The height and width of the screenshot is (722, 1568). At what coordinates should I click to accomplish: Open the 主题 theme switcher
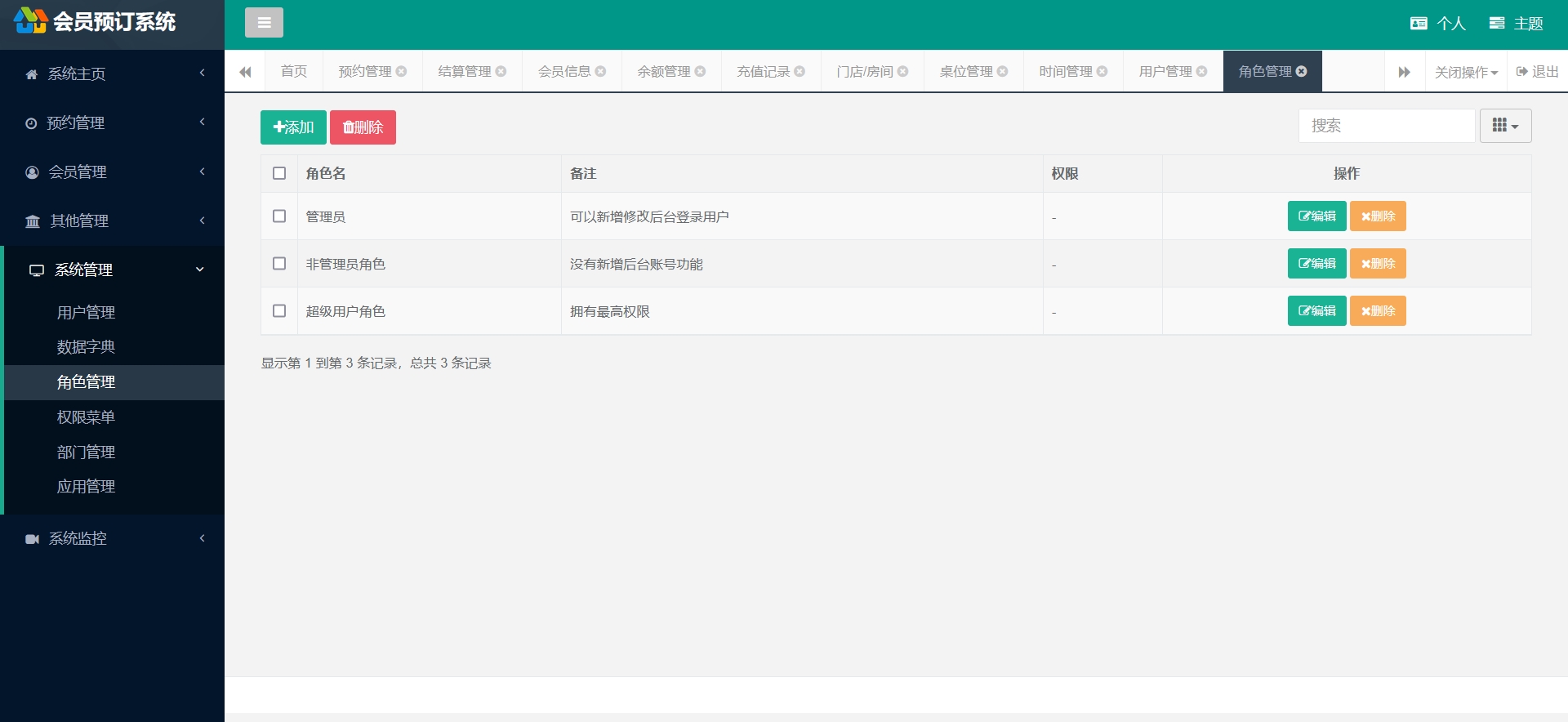point(1516,24)
